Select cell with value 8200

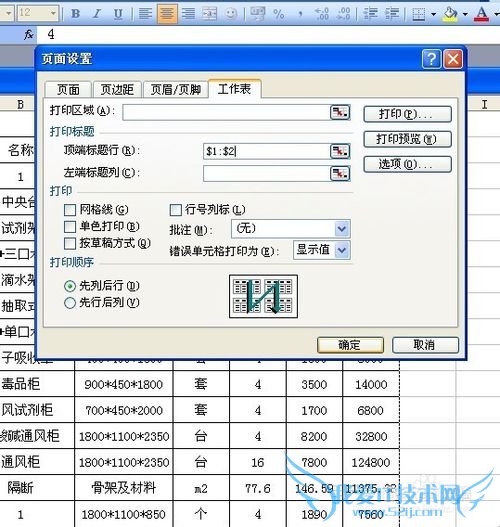pos(314,436)
